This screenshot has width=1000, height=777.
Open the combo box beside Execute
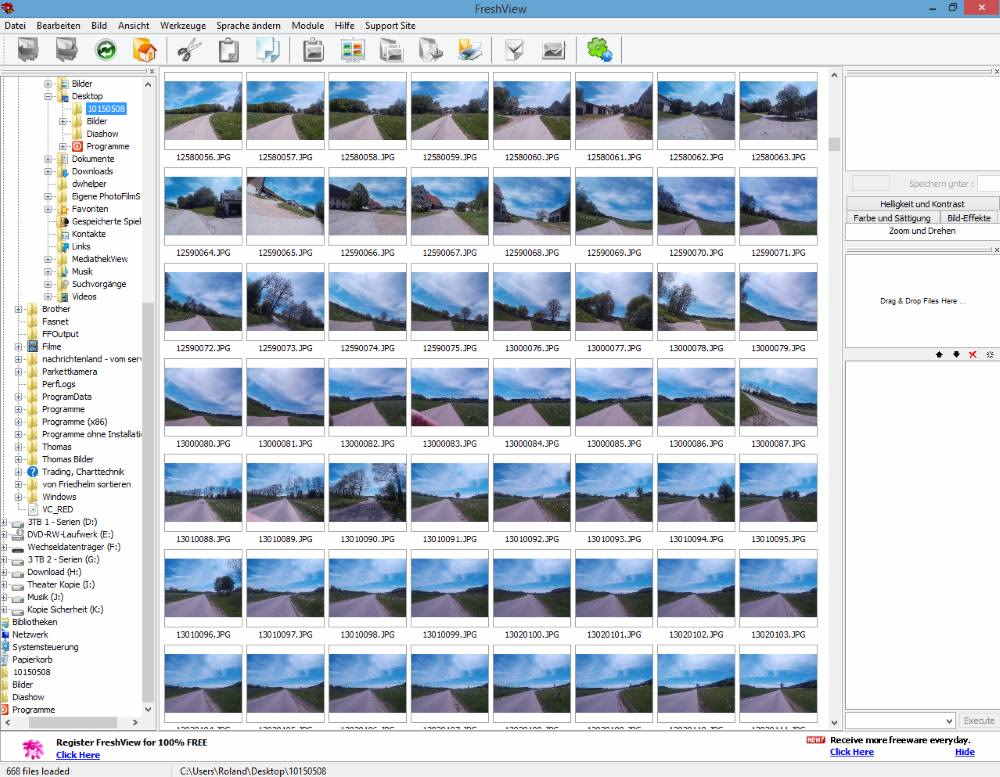coord(949,720)
